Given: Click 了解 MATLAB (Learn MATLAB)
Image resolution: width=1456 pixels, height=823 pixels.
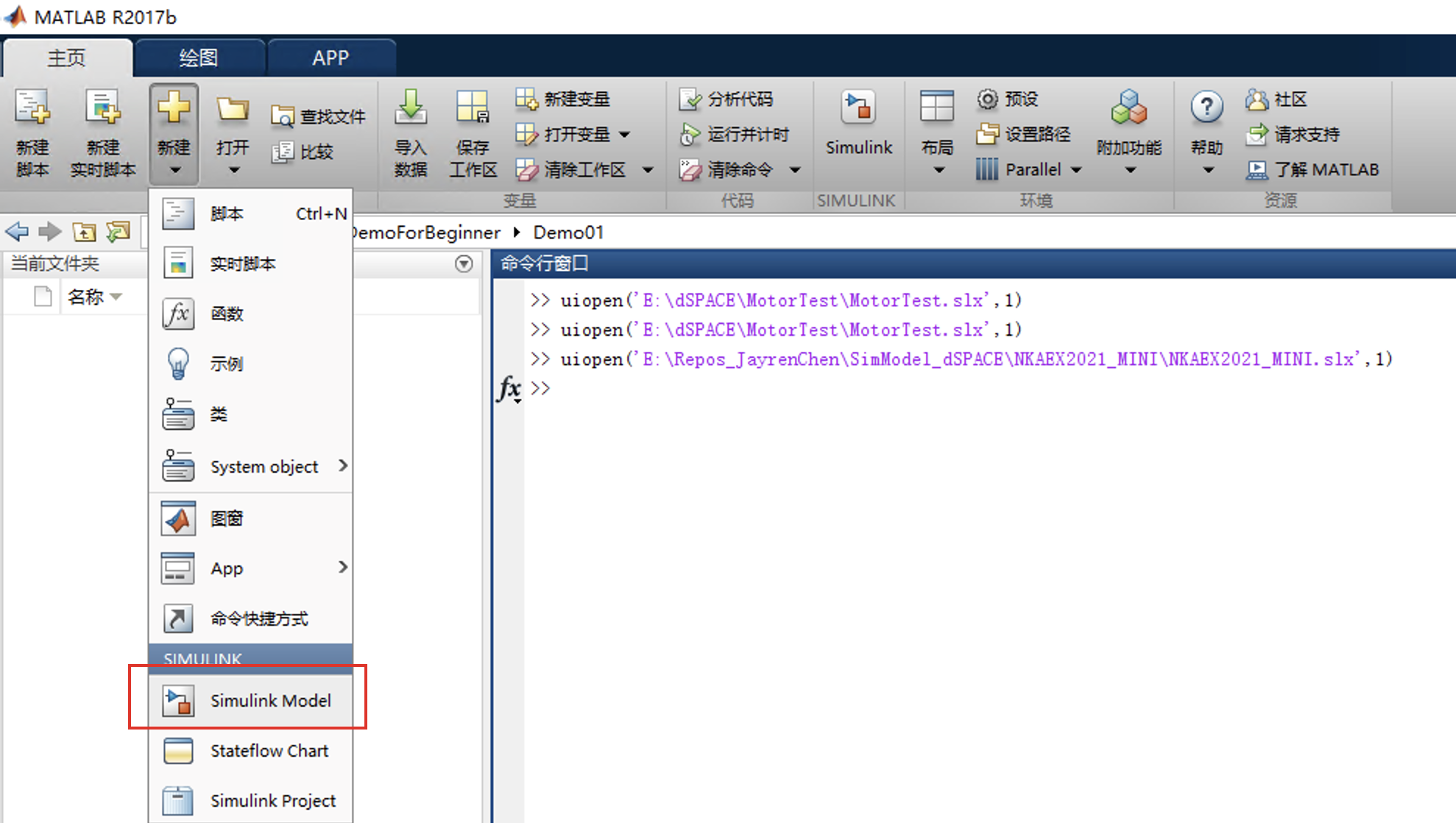Looking at the screenshot, I should (x=1312, y=169).
